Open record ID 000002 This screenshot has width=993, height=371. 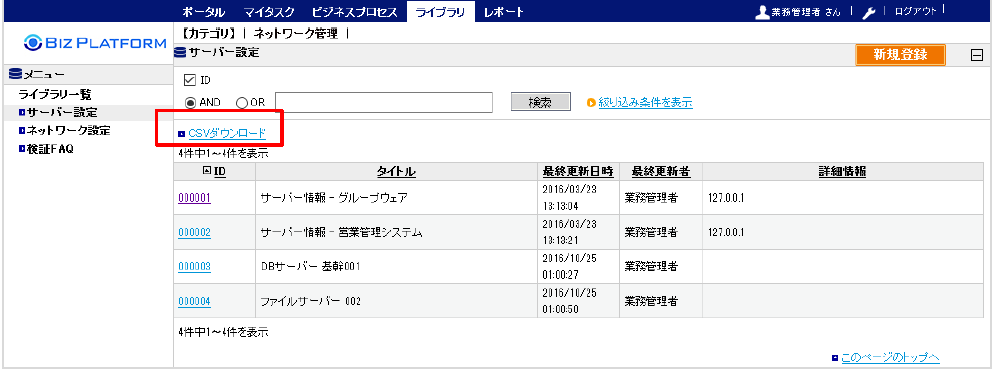point(194,232)
